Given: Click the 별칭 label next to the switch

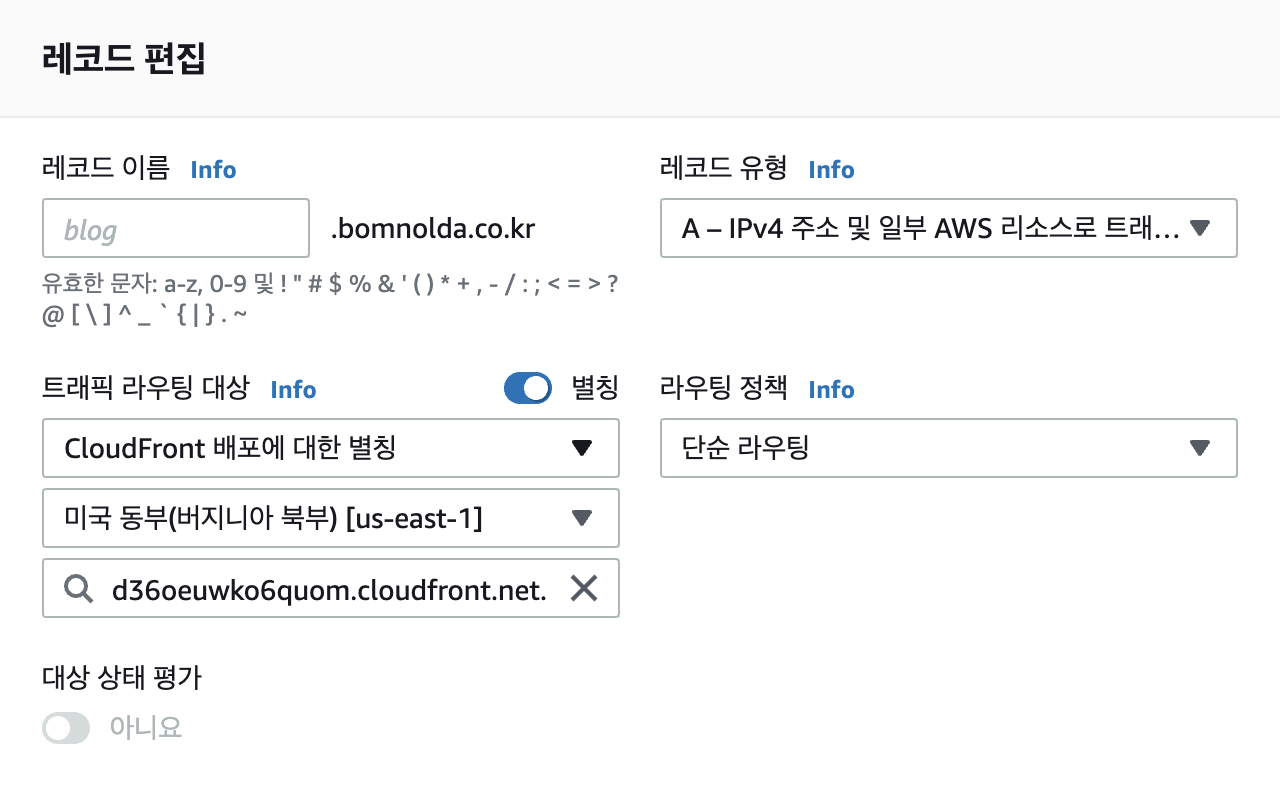Looking at the screenshot, I should [x=594, y=388].
